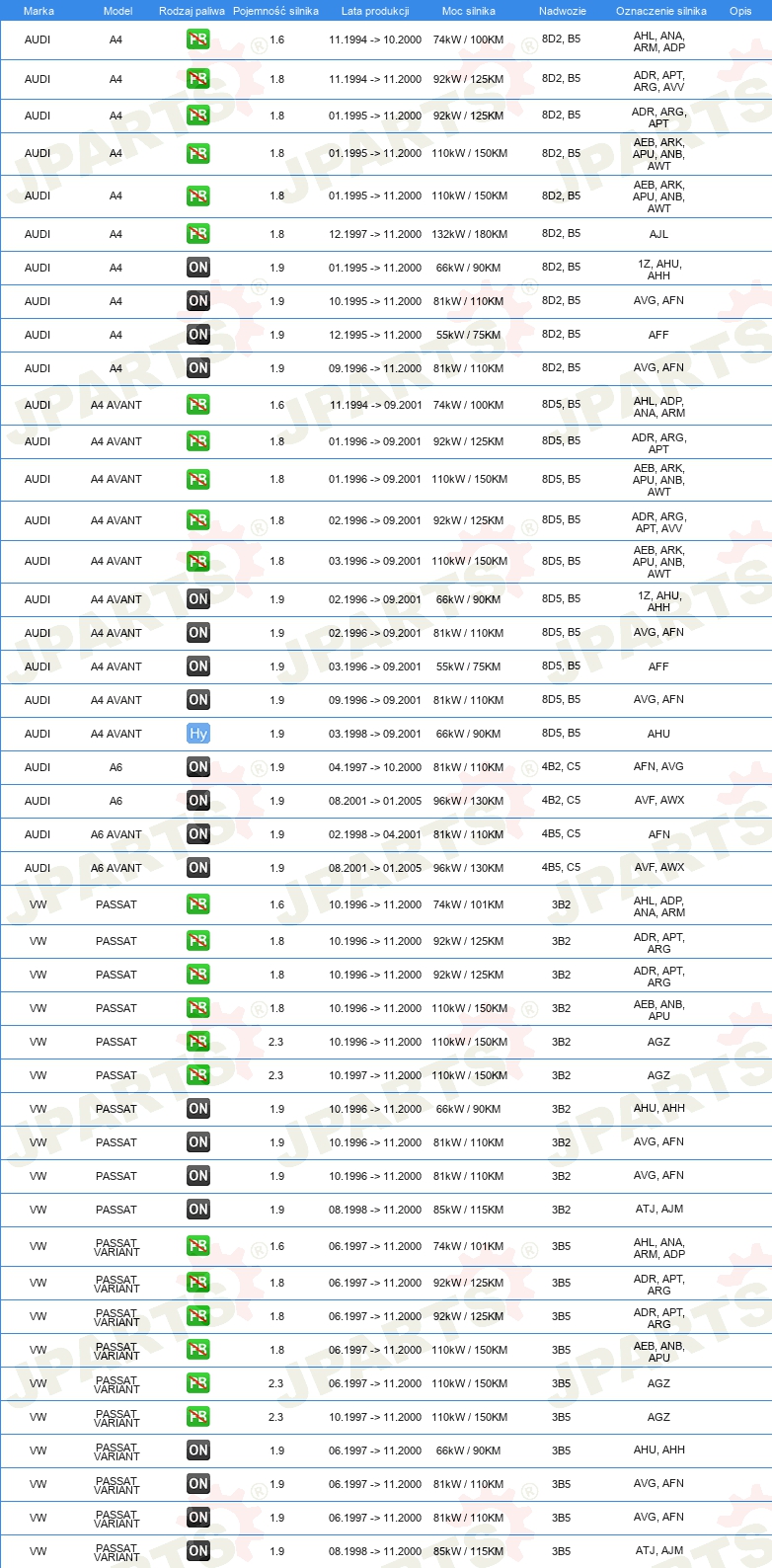Select the 4B5, C5 body cell in the 02.1998 row
The height and width of the screenshot is (1568, 772).
[x=561, y=833]
